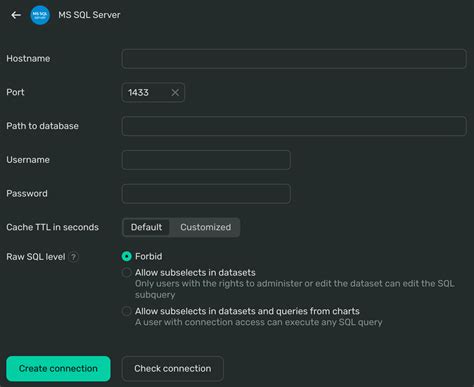Click the Check connection button
This screenshot has width=474, height=387.
pyautogui.click(x=173, y=369)
